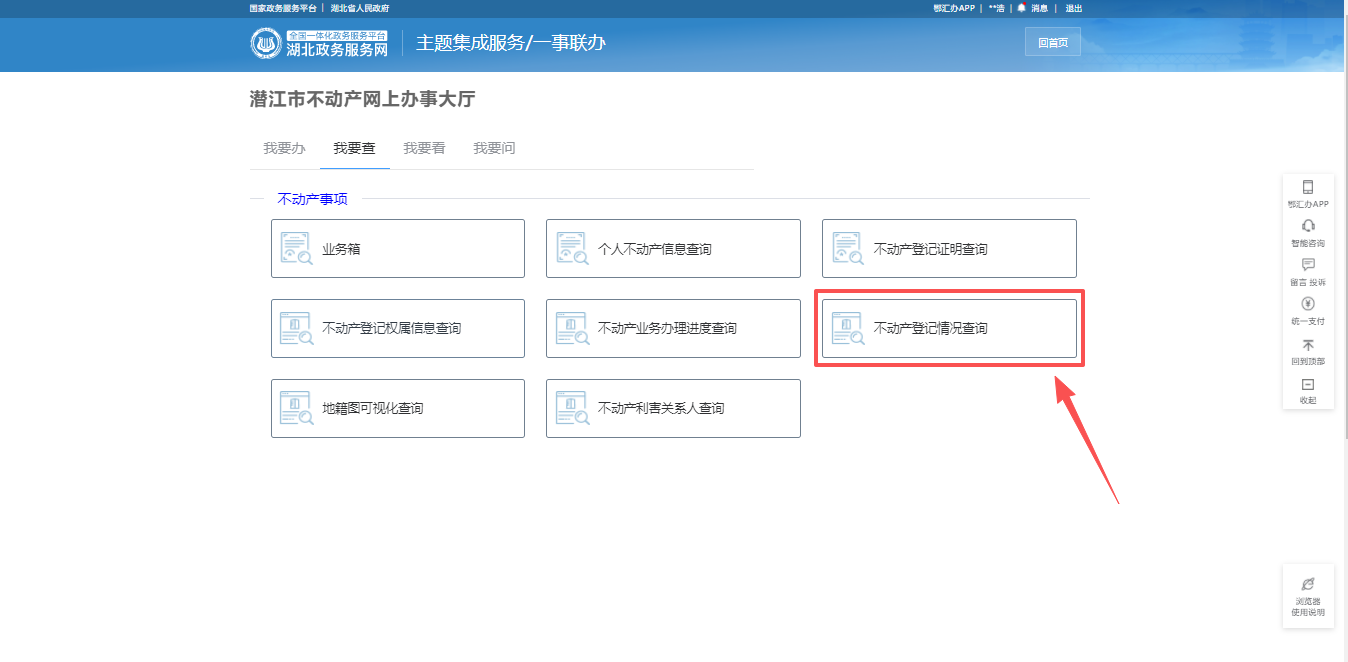The image size is (1348, 662).
Task: Open 国家政务服务平台 link
Action: [x=283, y=8]
